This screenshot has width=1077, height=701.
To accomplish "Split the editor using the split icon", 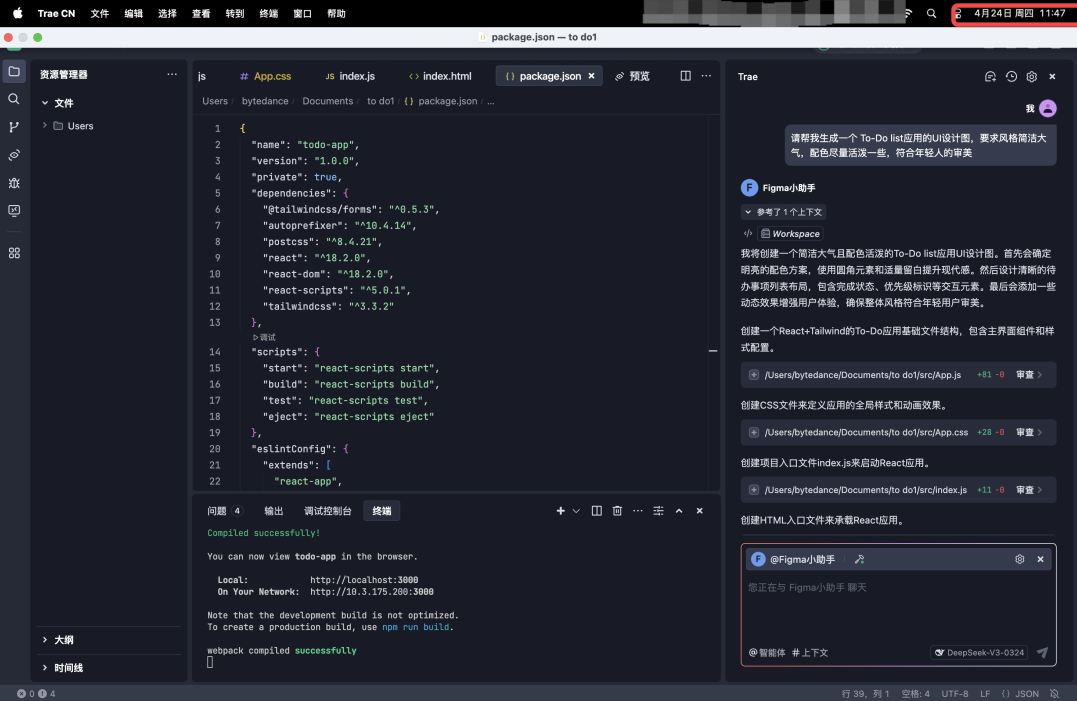I will tap(685, 76).
